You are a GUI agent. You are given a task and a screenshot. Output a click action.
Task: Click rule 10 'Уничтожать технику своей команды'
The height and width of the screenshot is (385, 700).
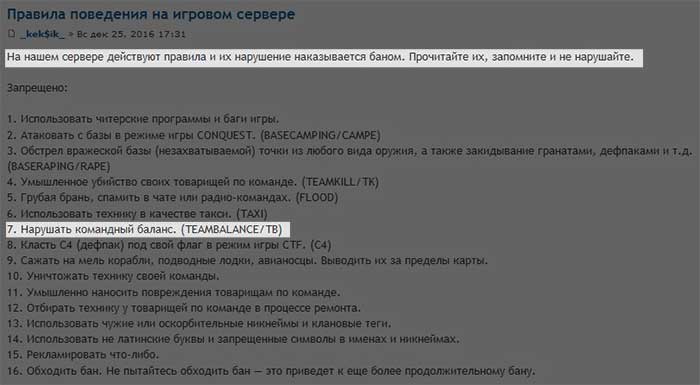click(113, 276)
